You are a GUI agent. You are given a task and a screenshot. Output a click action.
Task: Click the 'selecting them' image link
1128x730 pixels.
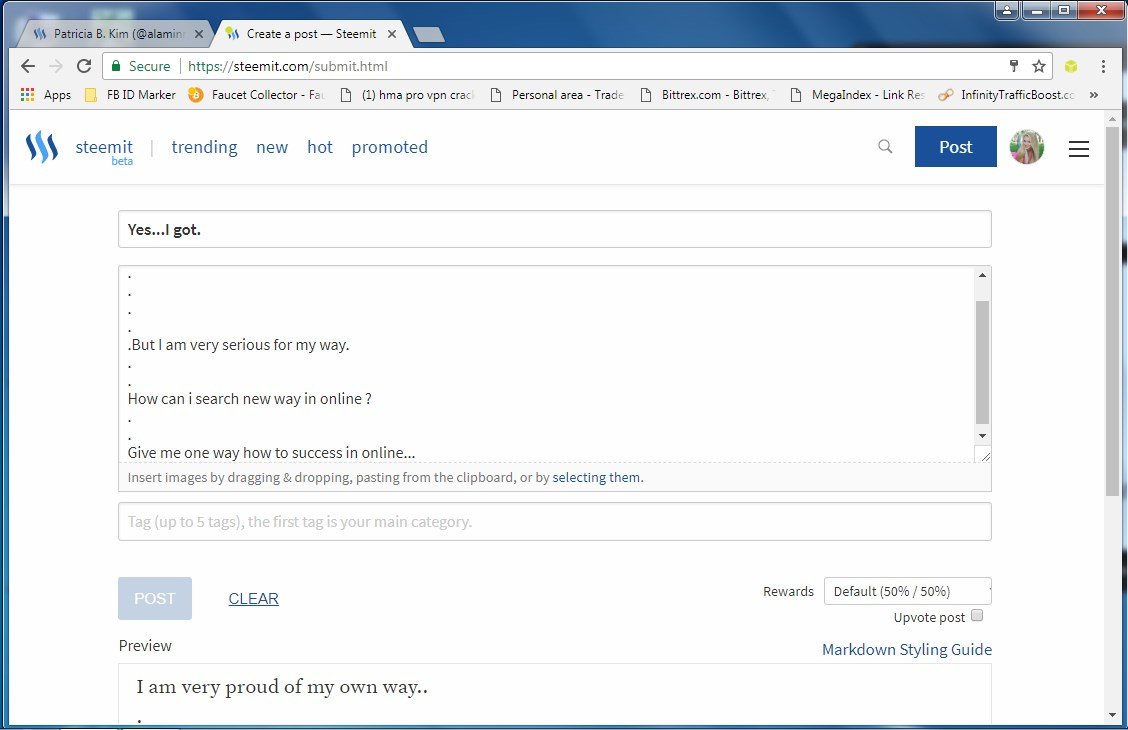pyautogui.click(x=596, y=478)
